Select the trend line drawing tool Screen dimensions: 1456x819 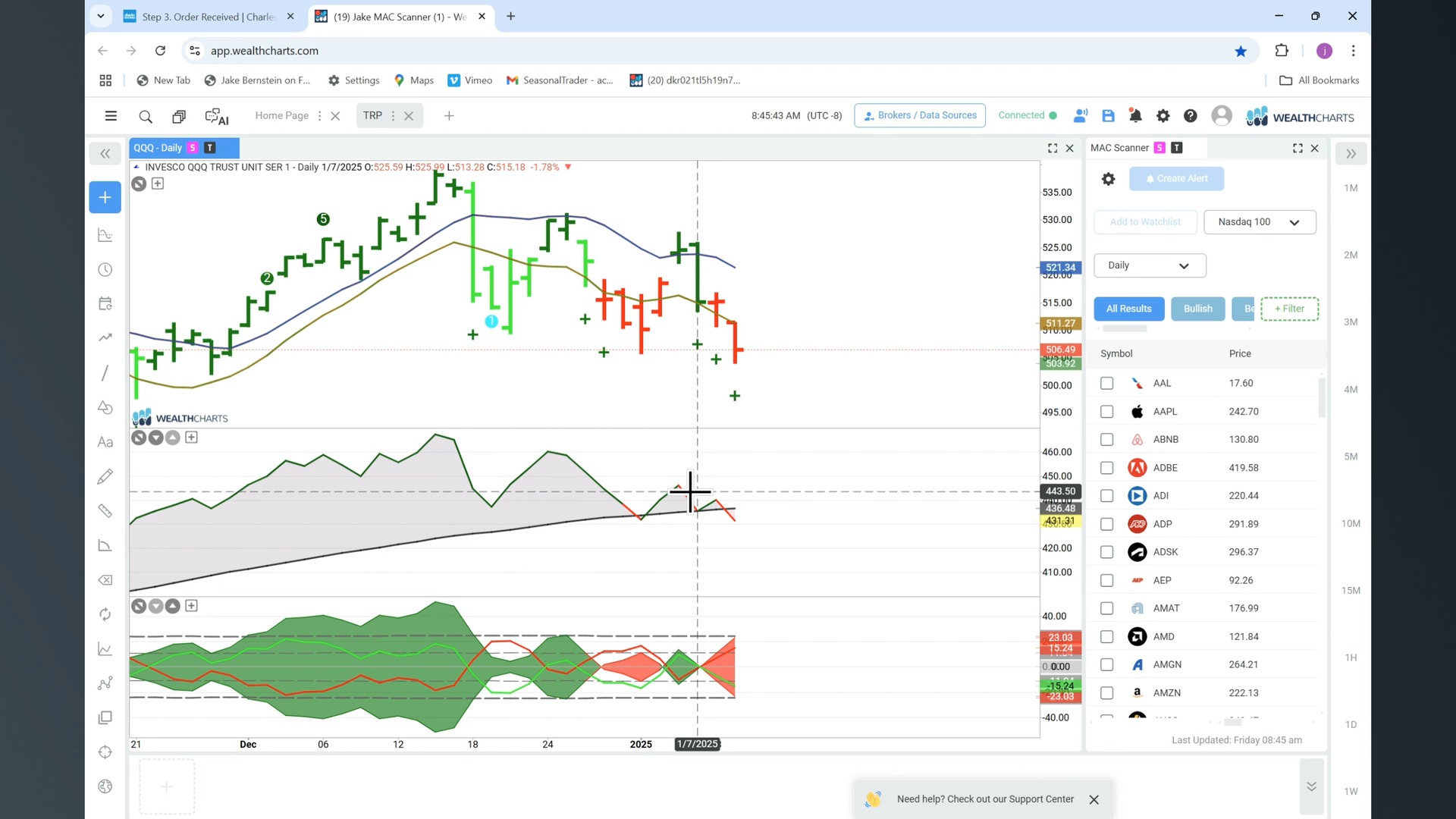click(x=105, y=373)
